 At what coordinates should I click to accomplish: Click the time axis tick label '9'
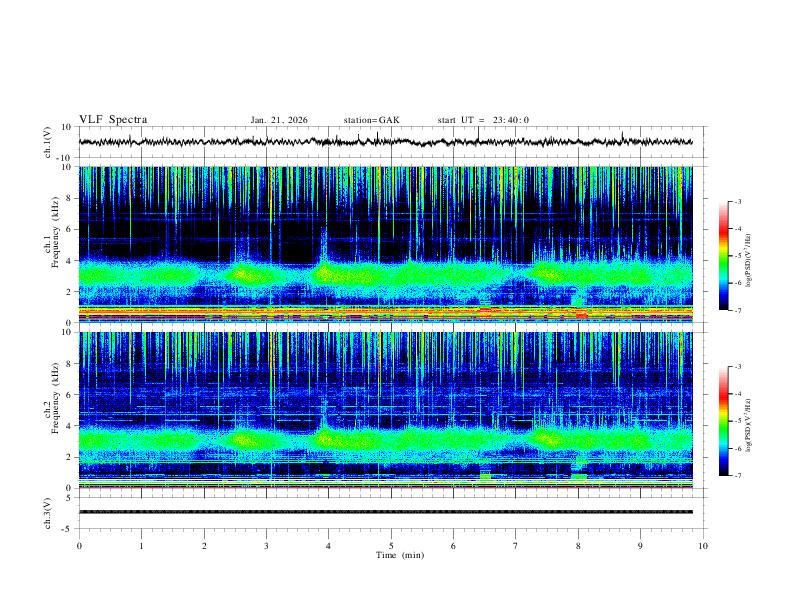[640, 546]
